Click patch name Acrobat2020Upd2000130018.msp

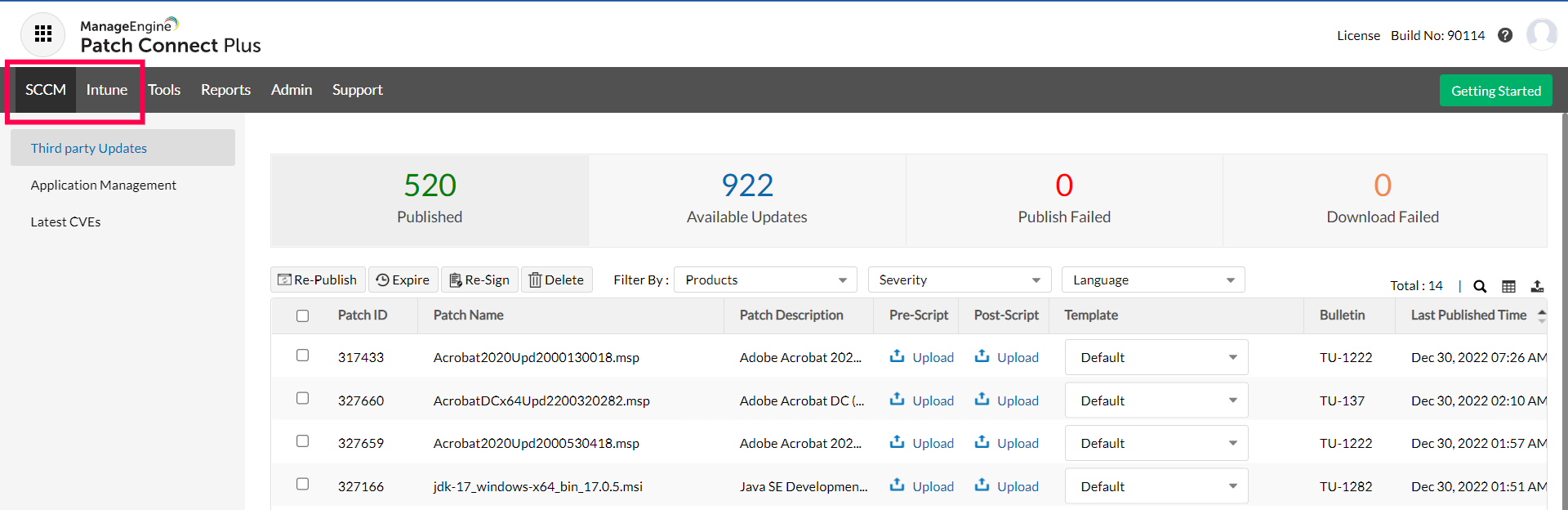[x=537, y=357]
